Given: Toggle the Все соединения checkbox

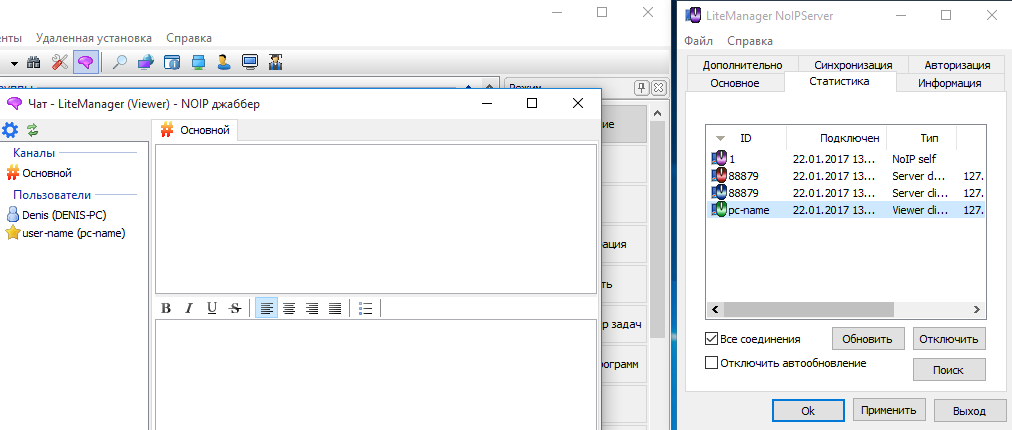Looking at the screenshot, I should coord(711,338).
